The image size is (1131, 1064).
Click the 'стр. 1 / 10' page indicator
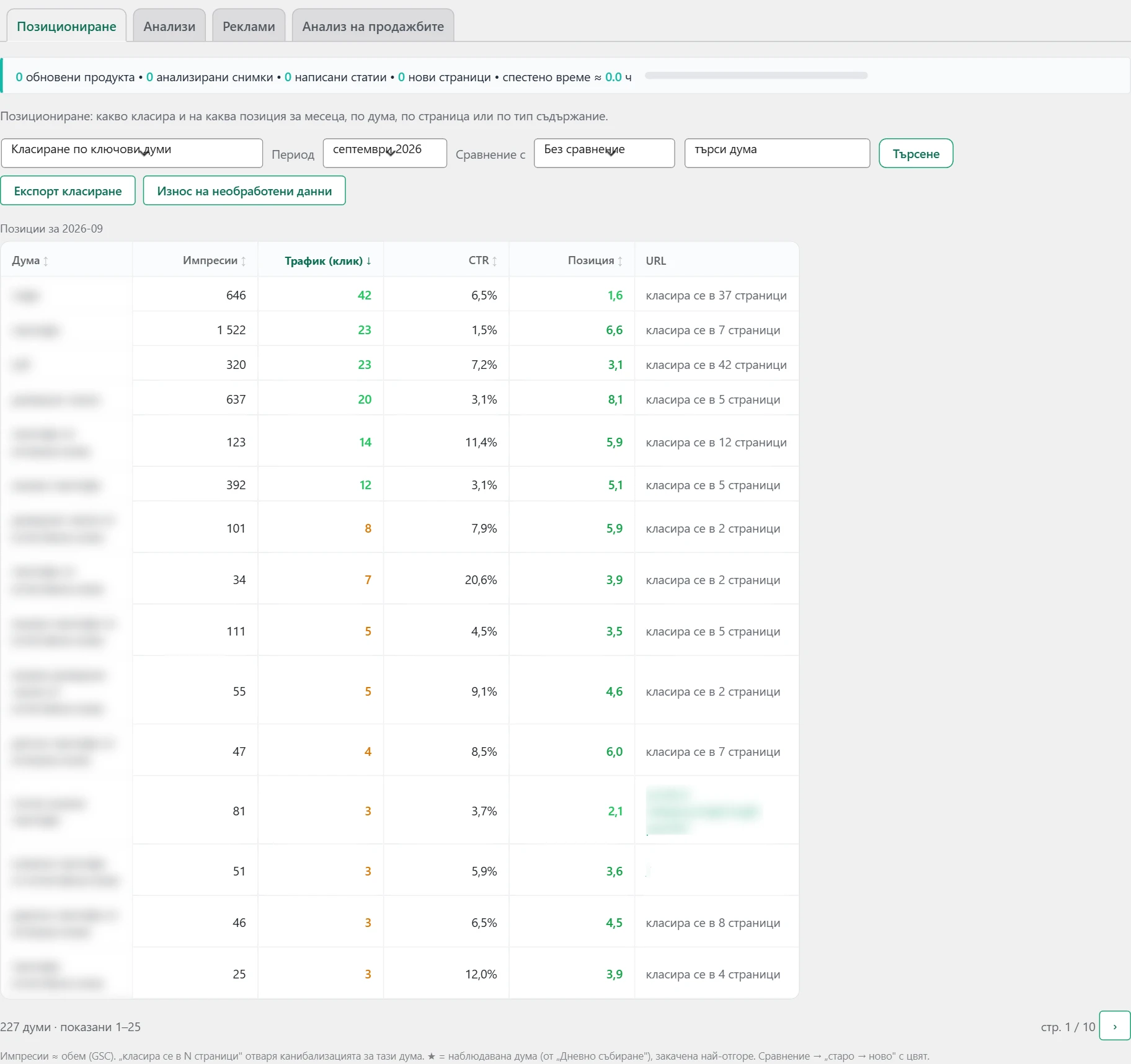coord(1068,1027)
